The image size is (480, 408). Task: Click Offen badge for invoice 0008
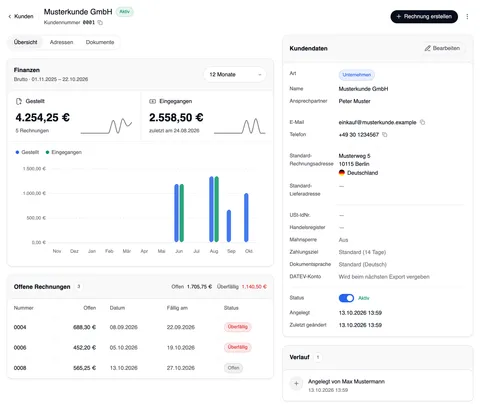[x=233, y=368]
